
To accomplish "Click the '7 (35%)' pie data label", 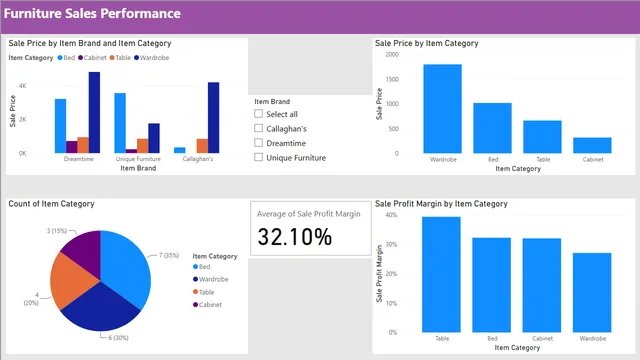I will (x=169, y=256).
